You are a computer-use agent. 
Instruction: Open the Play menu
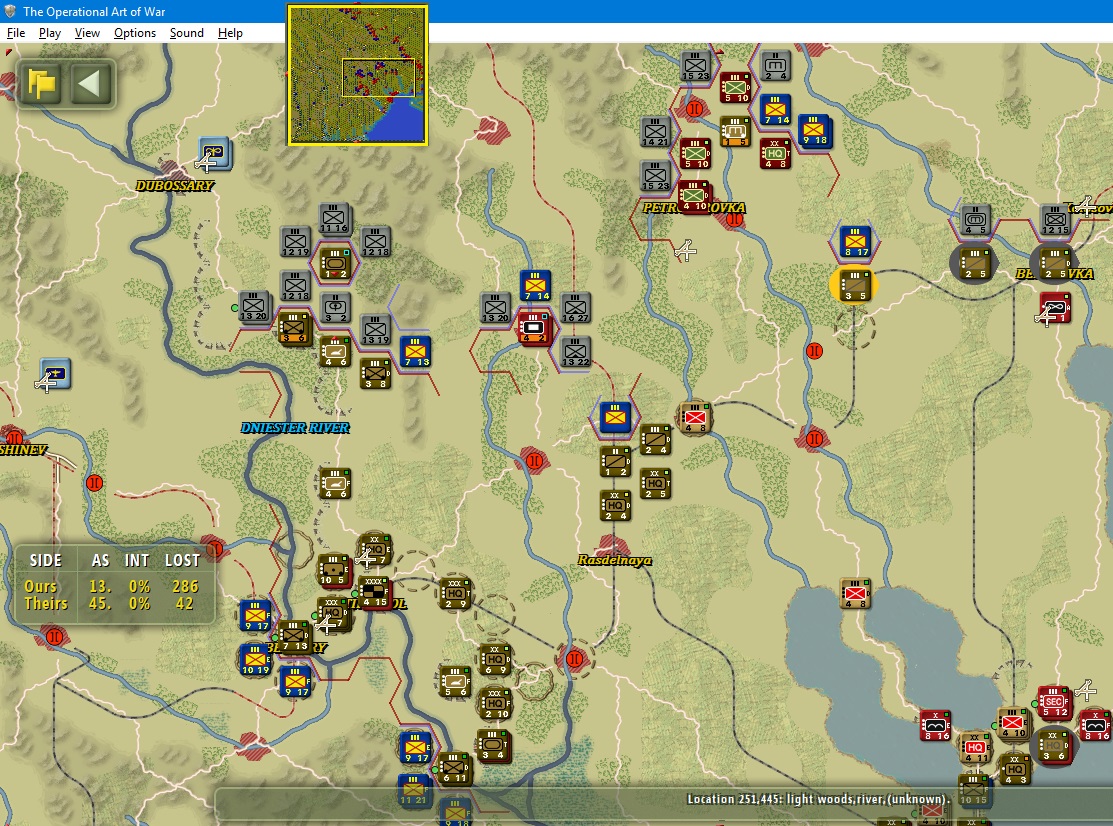50,33
